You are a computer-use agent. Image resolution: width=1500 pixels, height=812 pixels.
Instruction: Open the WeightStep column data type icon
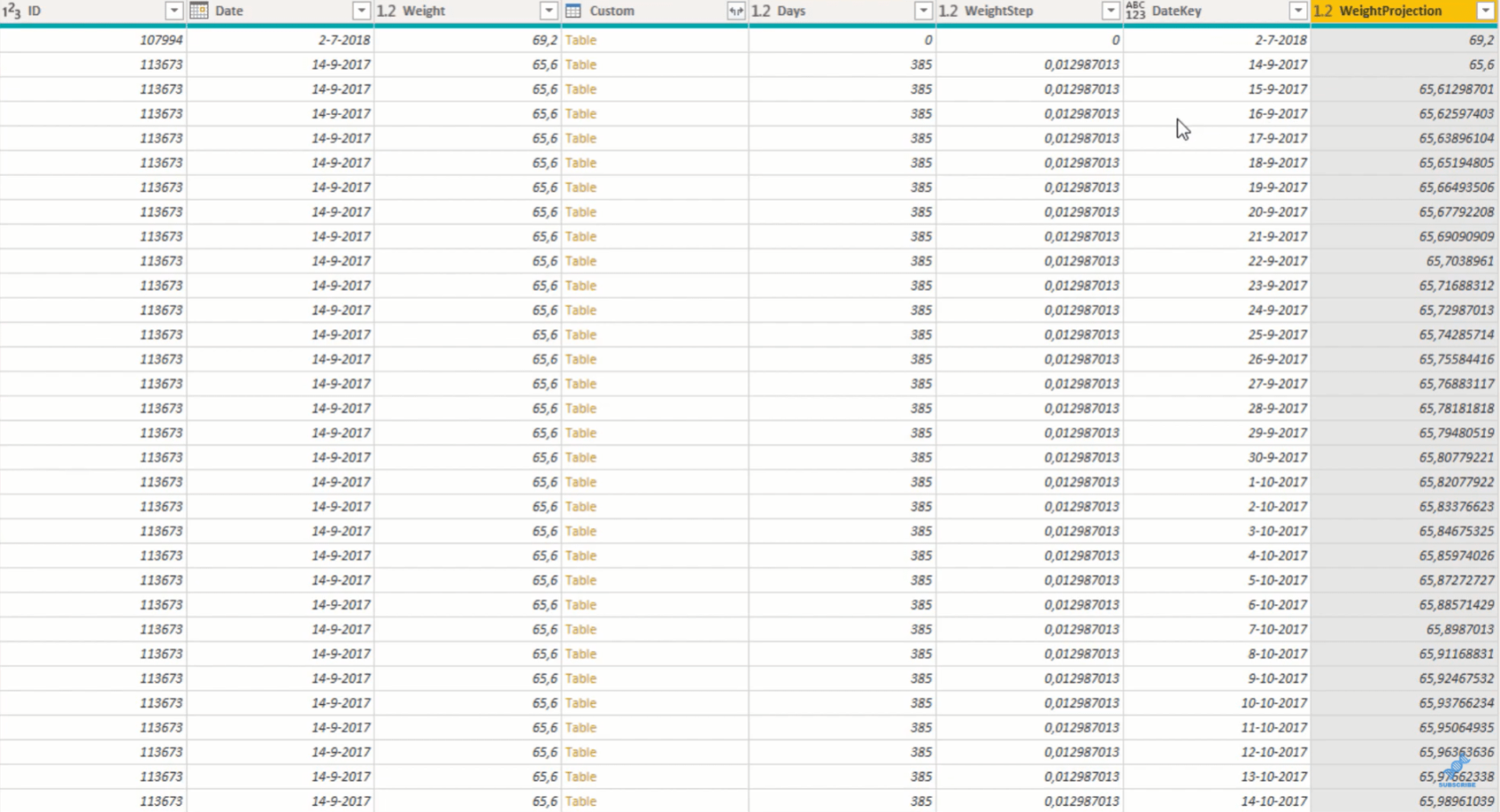click(948, 11)
